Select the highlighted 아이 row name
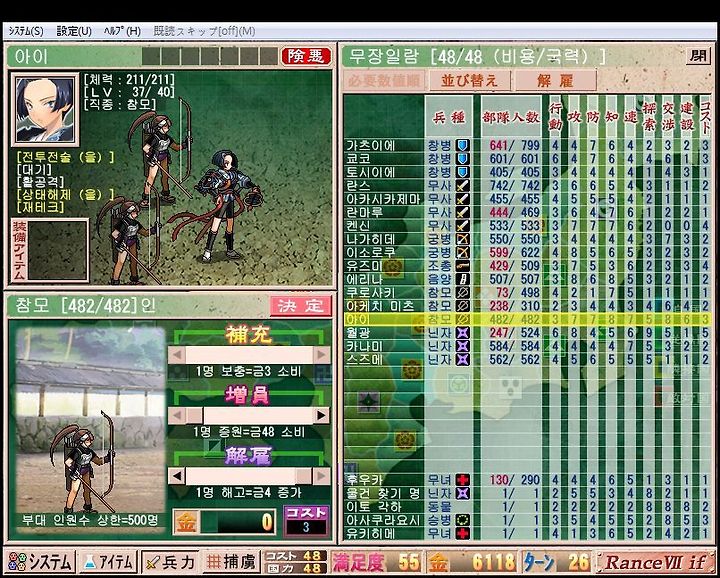 [358, 319]
